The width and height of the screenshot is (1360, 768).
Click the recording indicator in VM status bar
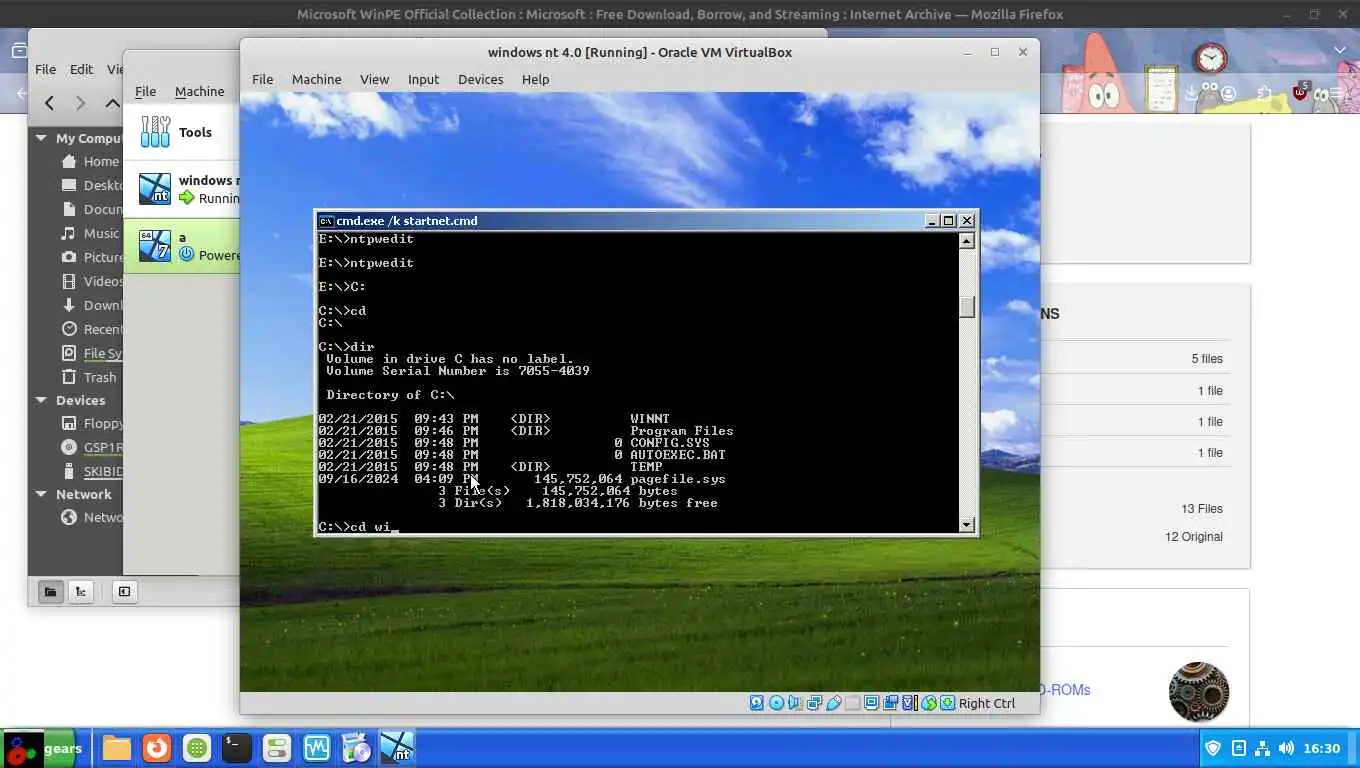[891, 703]
